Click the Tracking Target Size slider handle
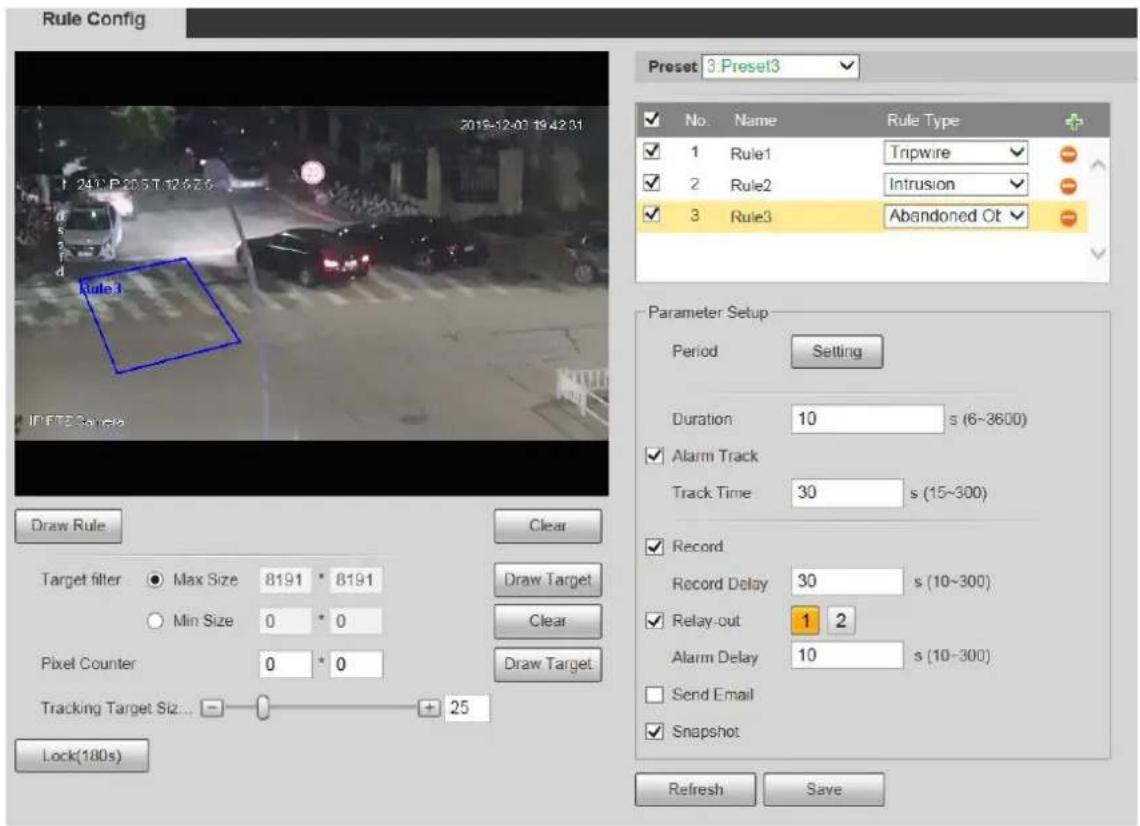This screenshot has height=826, width=1140. (x=263, y=707)
